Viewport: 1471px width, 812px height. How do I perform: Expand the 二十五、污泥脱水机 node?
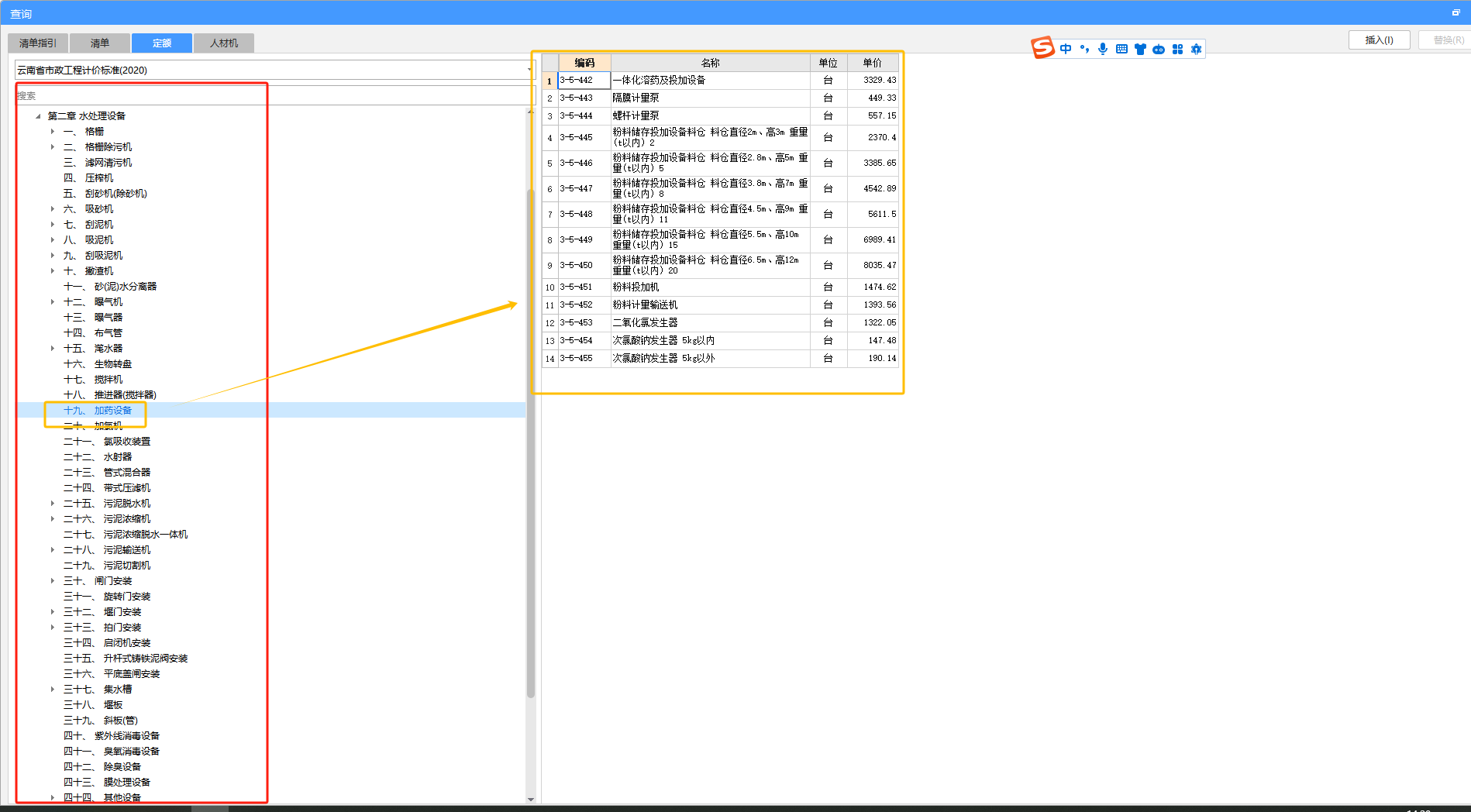coord(53,504)
